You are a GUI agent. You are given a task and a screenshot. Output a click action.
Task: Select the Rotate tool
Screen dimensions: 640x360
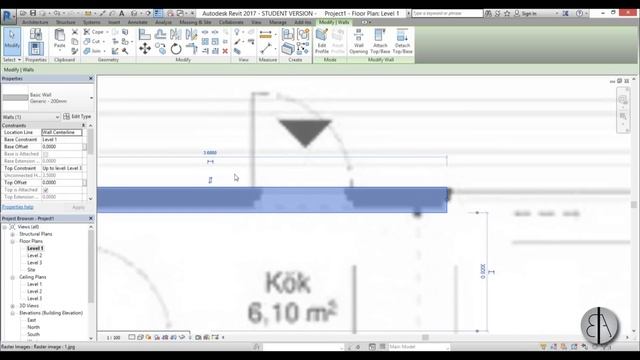point(176,49)
